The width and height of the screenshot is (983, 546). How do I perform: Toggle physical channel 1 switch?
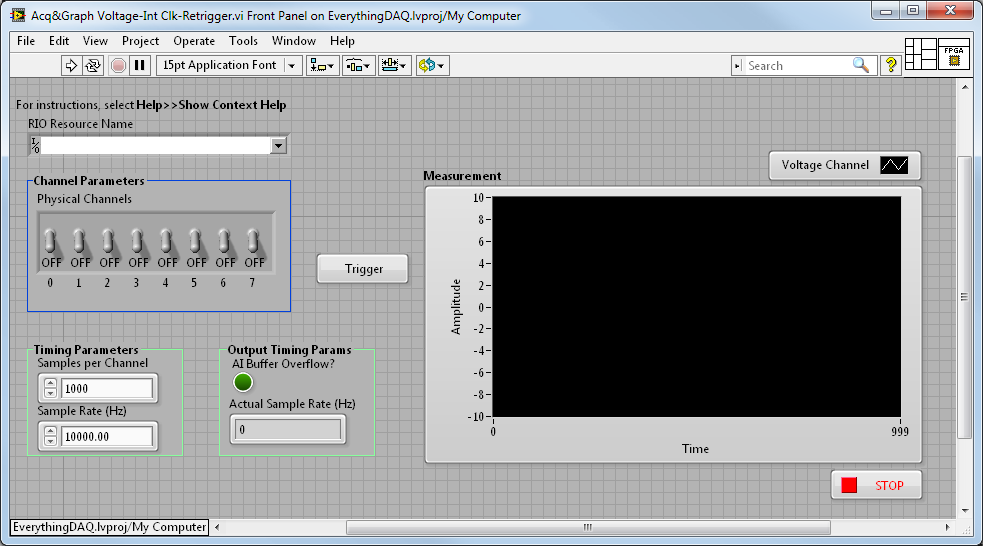[79, 242]
